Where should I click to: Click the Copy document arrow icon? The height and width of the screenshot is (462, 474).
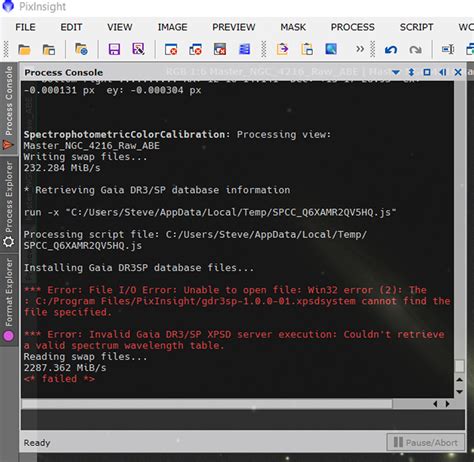(282, 49)
